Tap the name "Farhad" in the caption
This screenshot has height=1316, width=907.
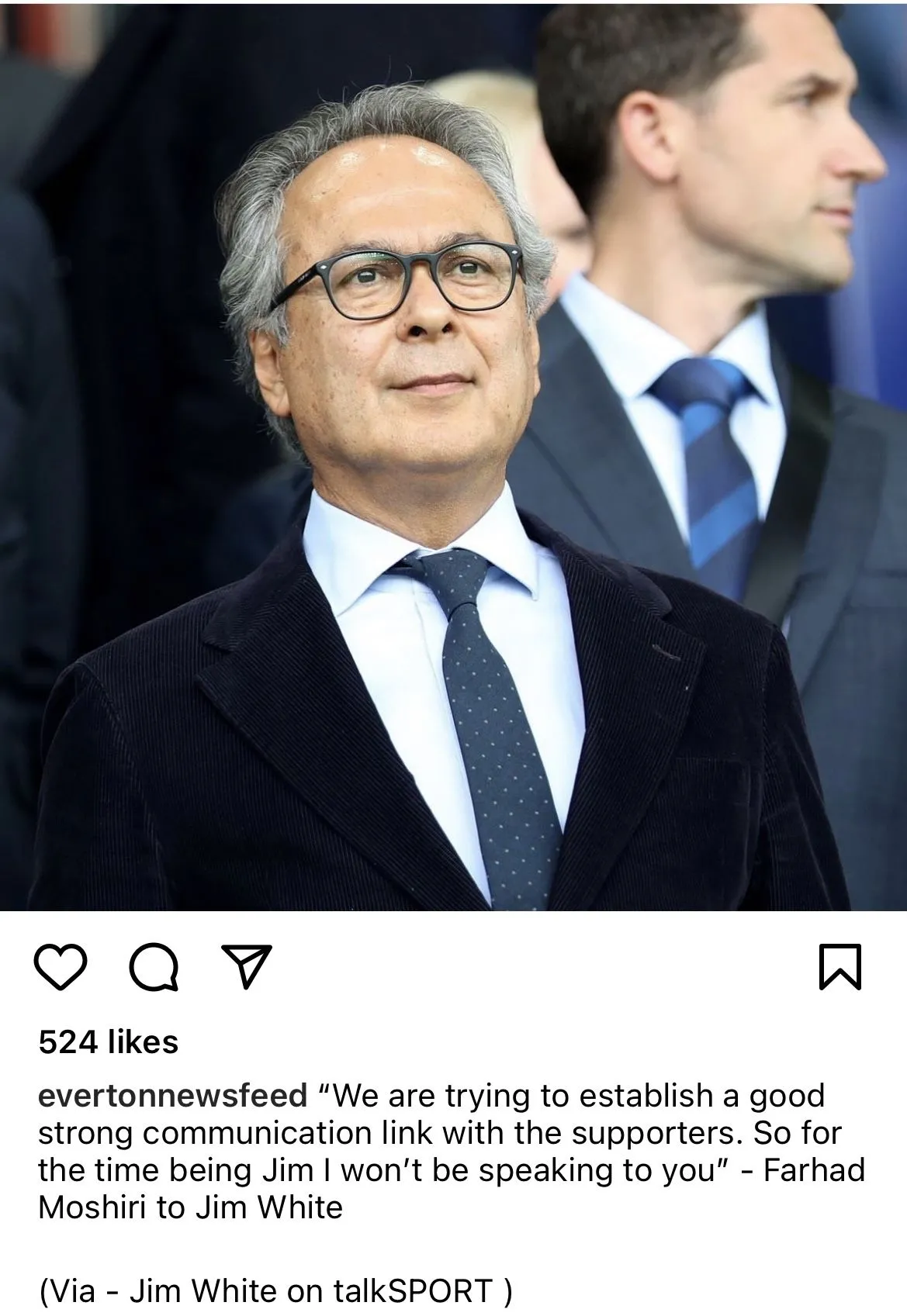coord(814,1170)
